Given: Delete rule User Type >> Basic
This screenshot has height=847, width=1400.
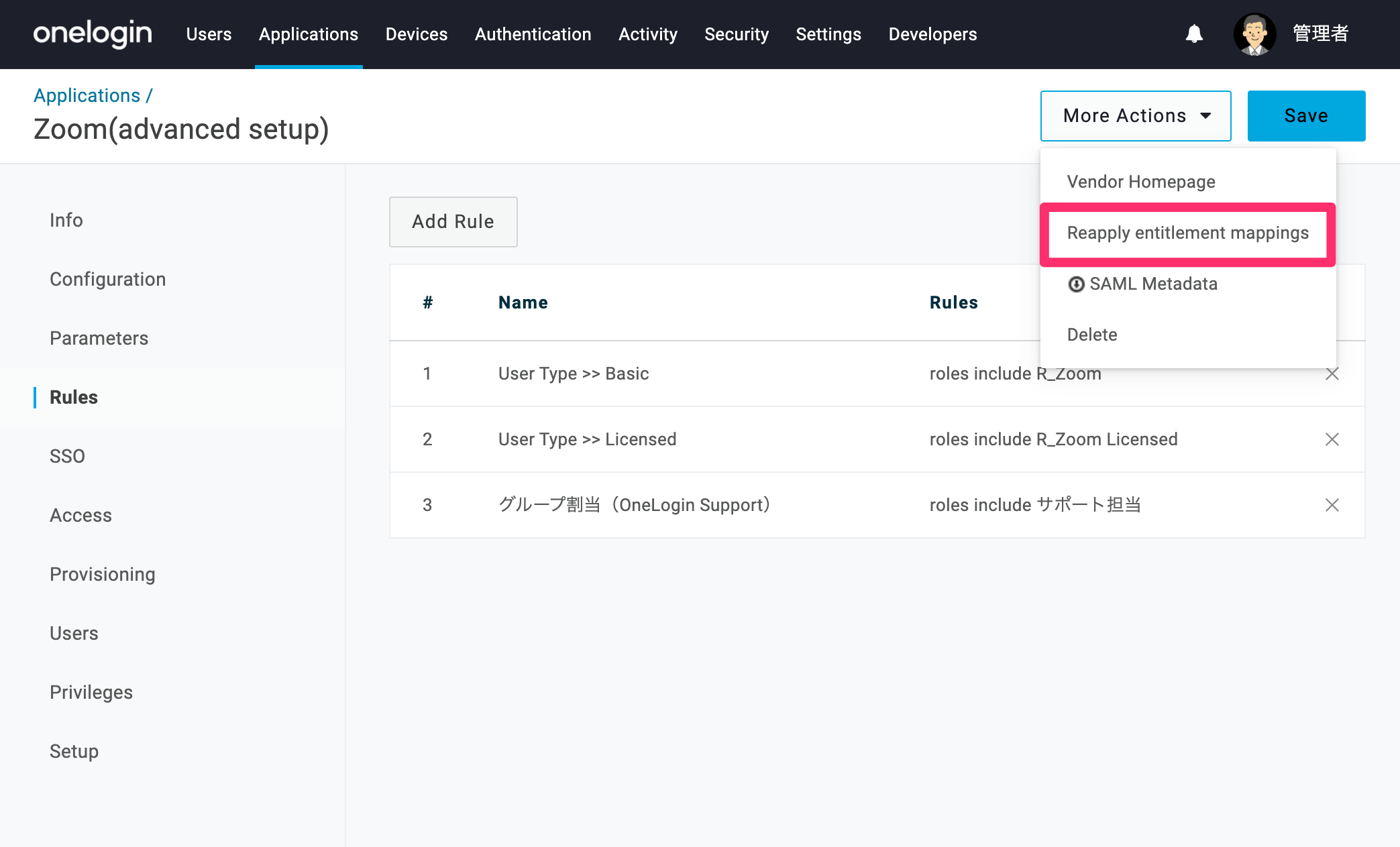Looking at the screenshot, I should [1332, 374].
